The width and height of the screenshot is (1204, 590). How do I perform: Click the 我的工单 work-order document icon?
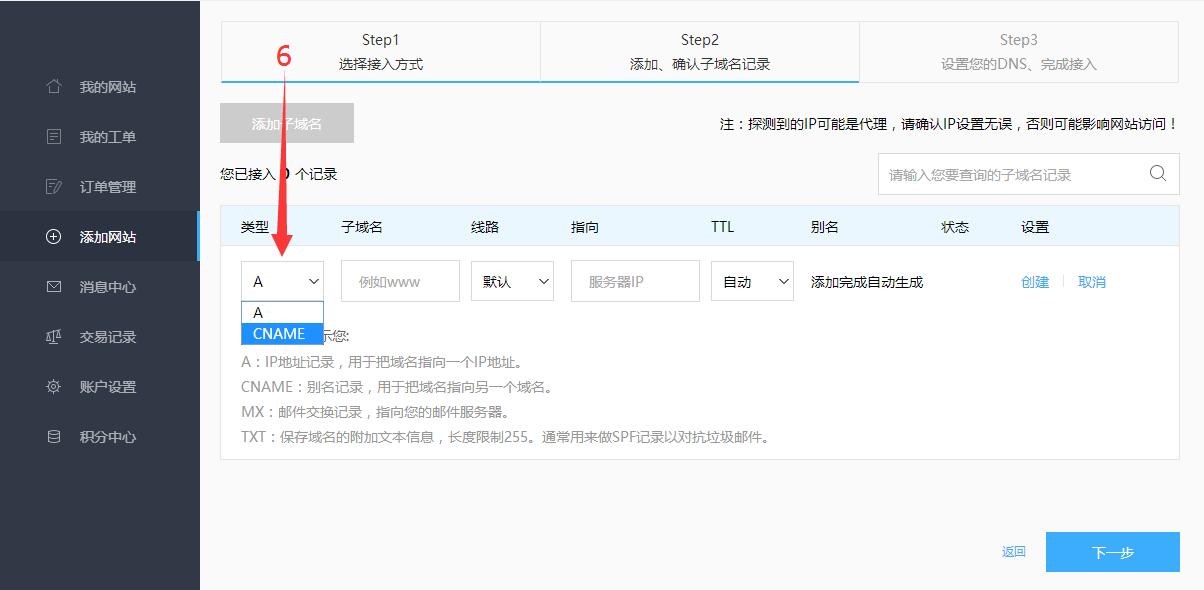point(55,136)
